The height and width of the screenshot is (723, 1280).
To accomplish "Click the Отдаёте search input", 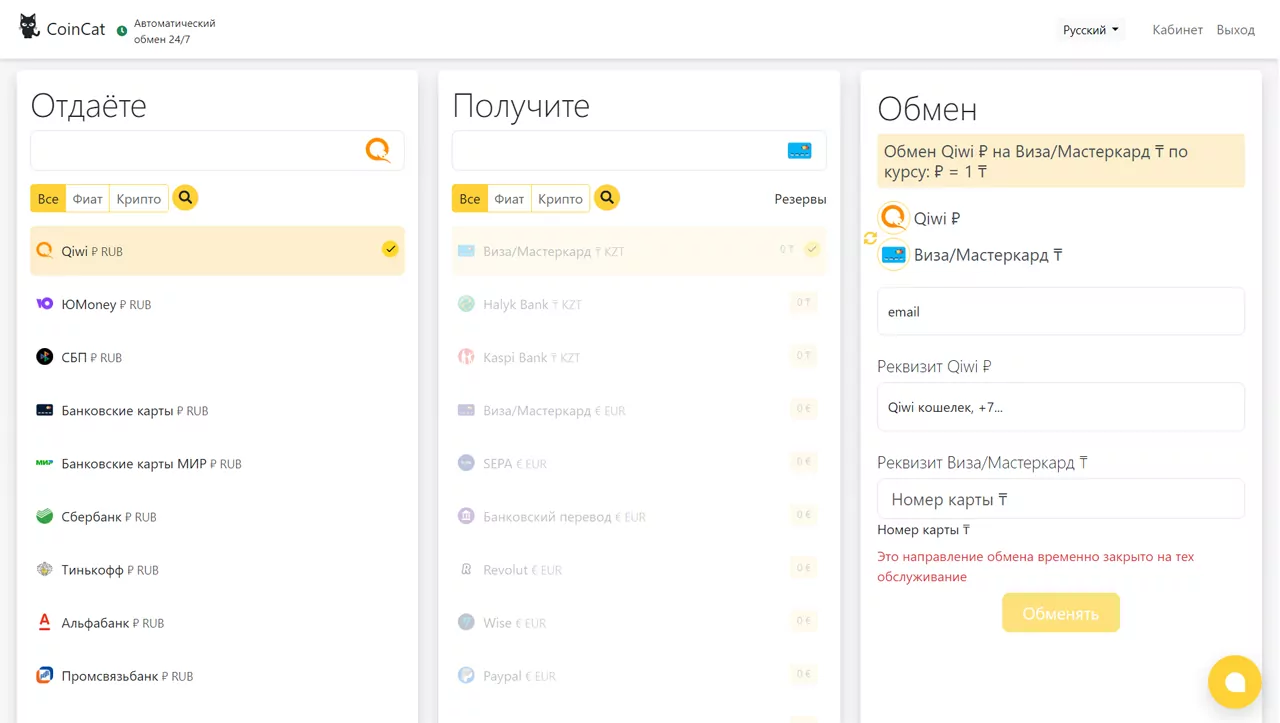I will [217, 151].
